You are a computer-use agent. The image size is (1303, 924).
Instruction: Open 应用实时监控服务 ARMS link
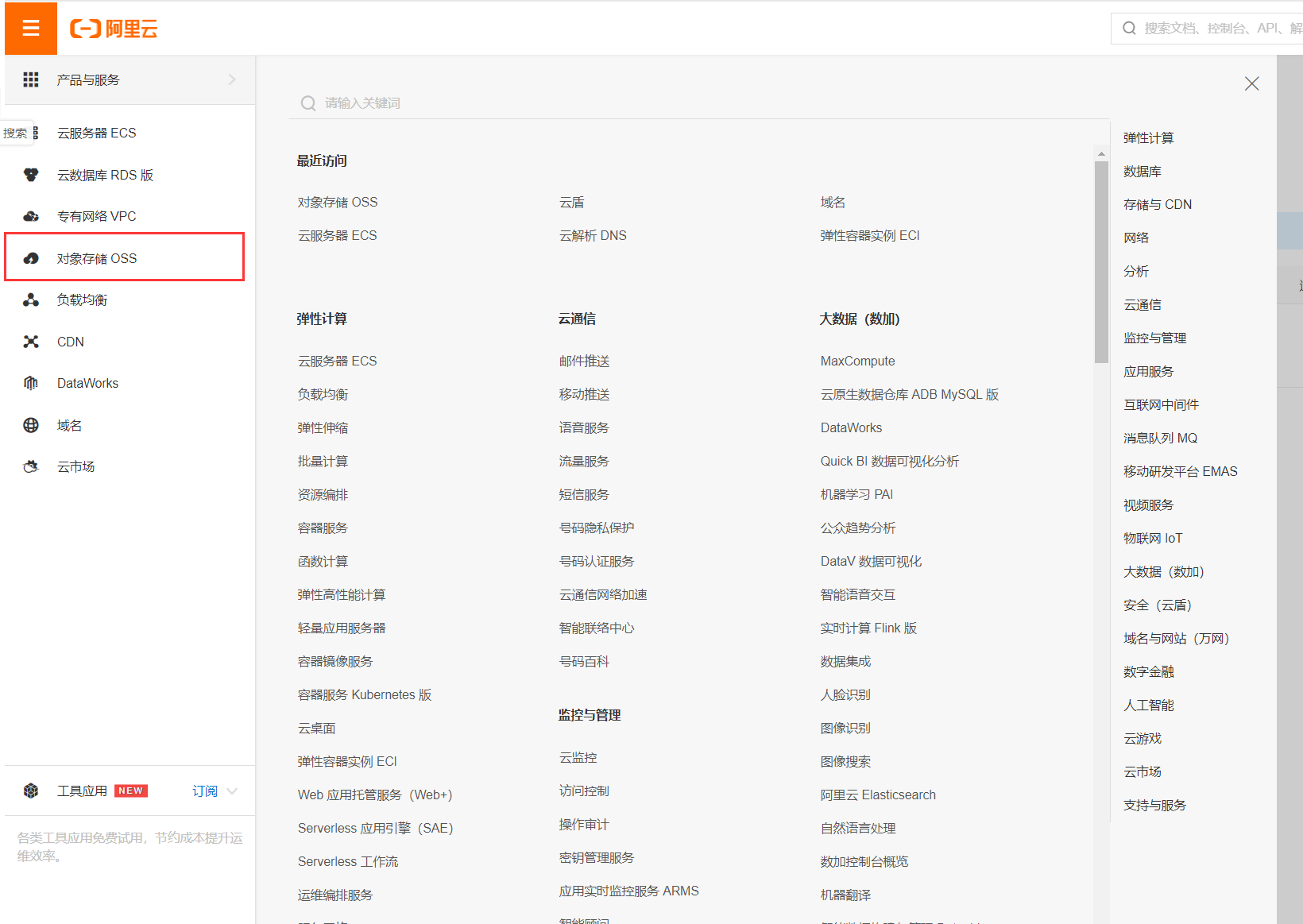coord(628,891)
